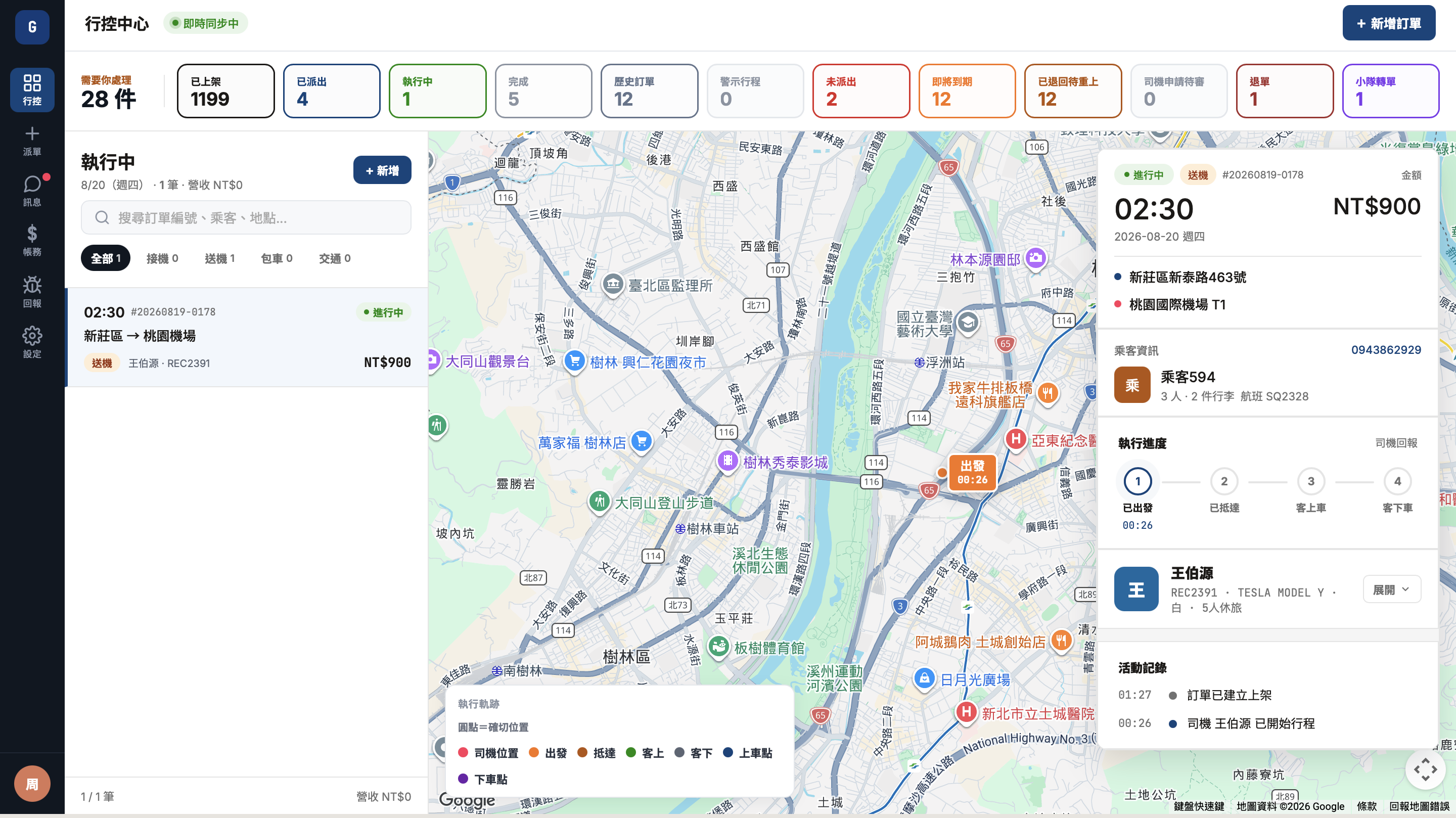Image resolution: width=1456 pixels, height=818 pixels.
Task: Click progress step 2 已抵達
Action: point(1224,482)
